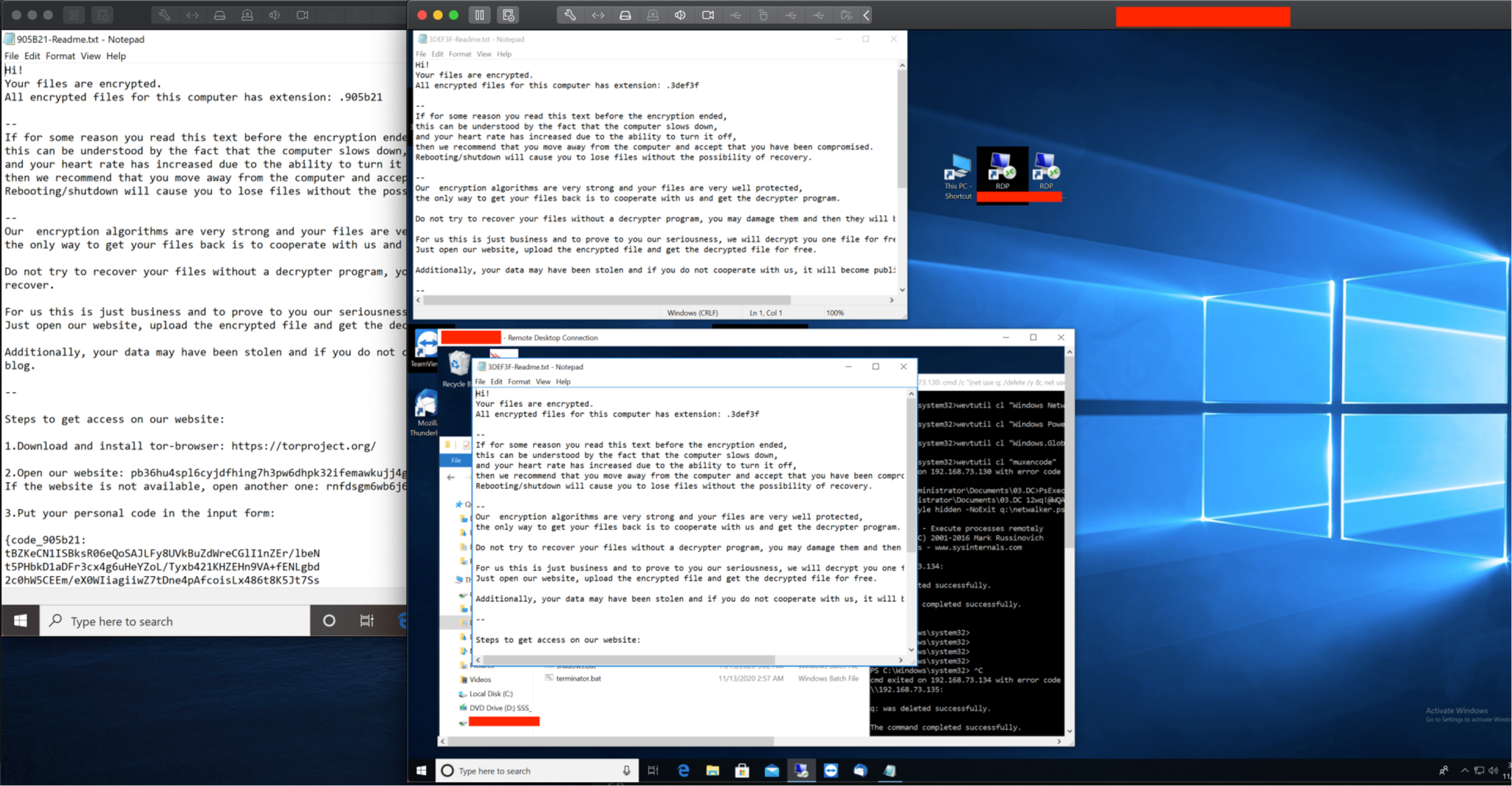Open the Format menu in 3DEF3F-Readme Notepad
The height and width of the screenshot is (786, 1512).
[460, 53]
